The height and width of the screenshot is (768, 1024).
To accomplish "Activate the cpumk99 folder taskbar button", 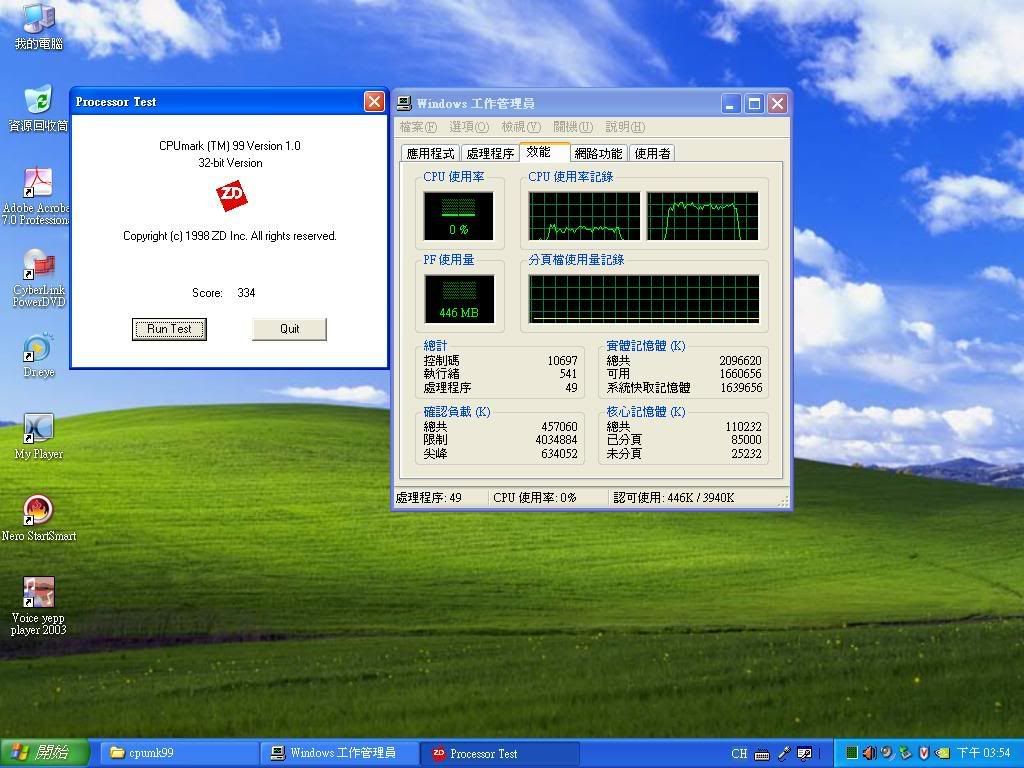I will pyautogui.click(x=175, y=753).
